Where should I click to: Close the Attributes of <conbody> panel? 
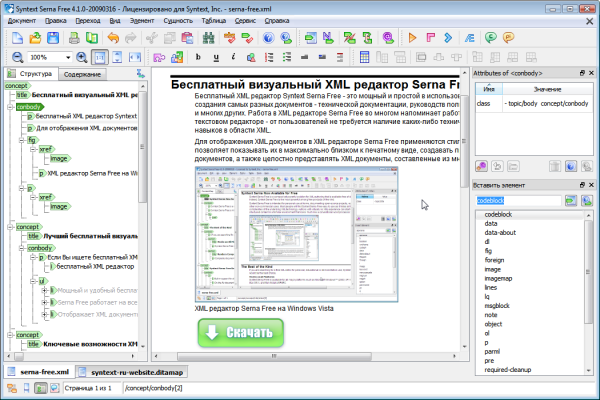591,73
